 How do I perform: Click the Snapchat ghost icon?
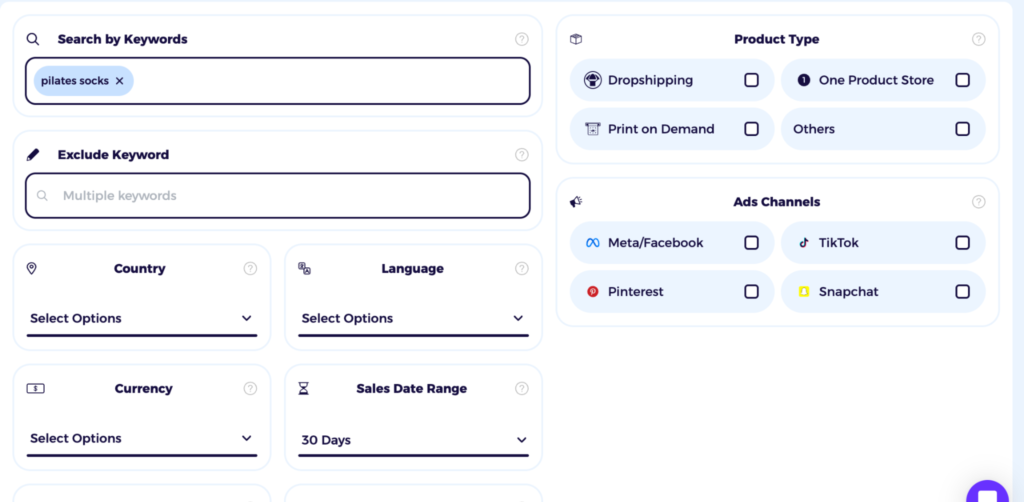803,292
